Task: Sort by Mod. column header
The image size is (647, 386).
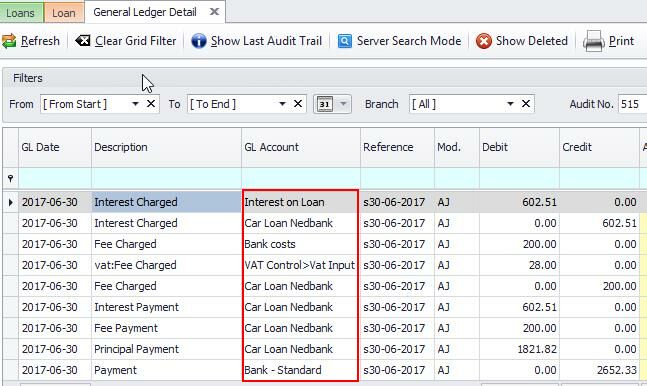Action: coord(457,147)
